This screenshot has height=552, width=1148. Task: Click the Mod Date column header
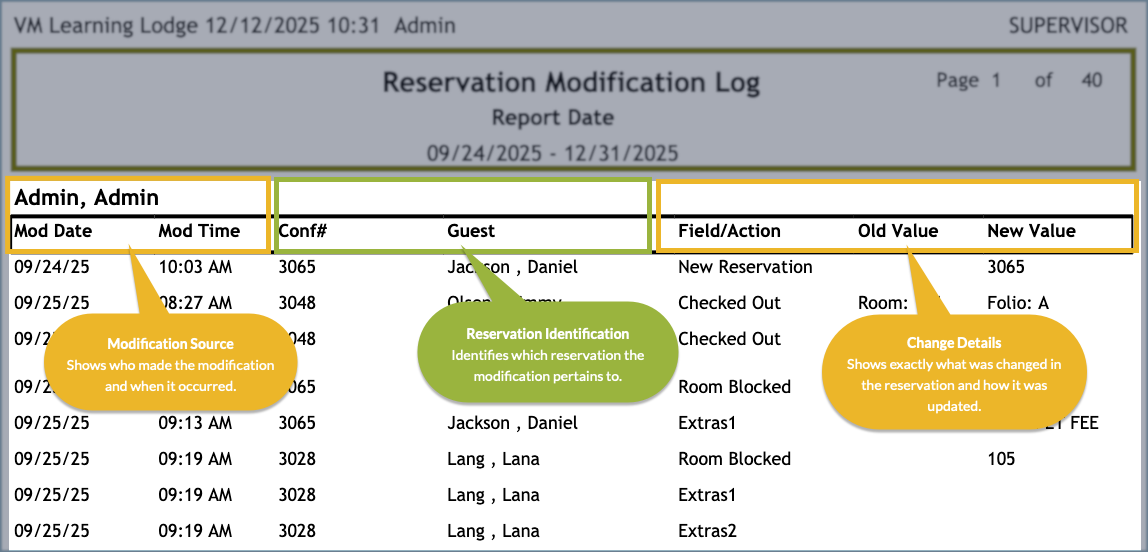(x=53, y=231)
